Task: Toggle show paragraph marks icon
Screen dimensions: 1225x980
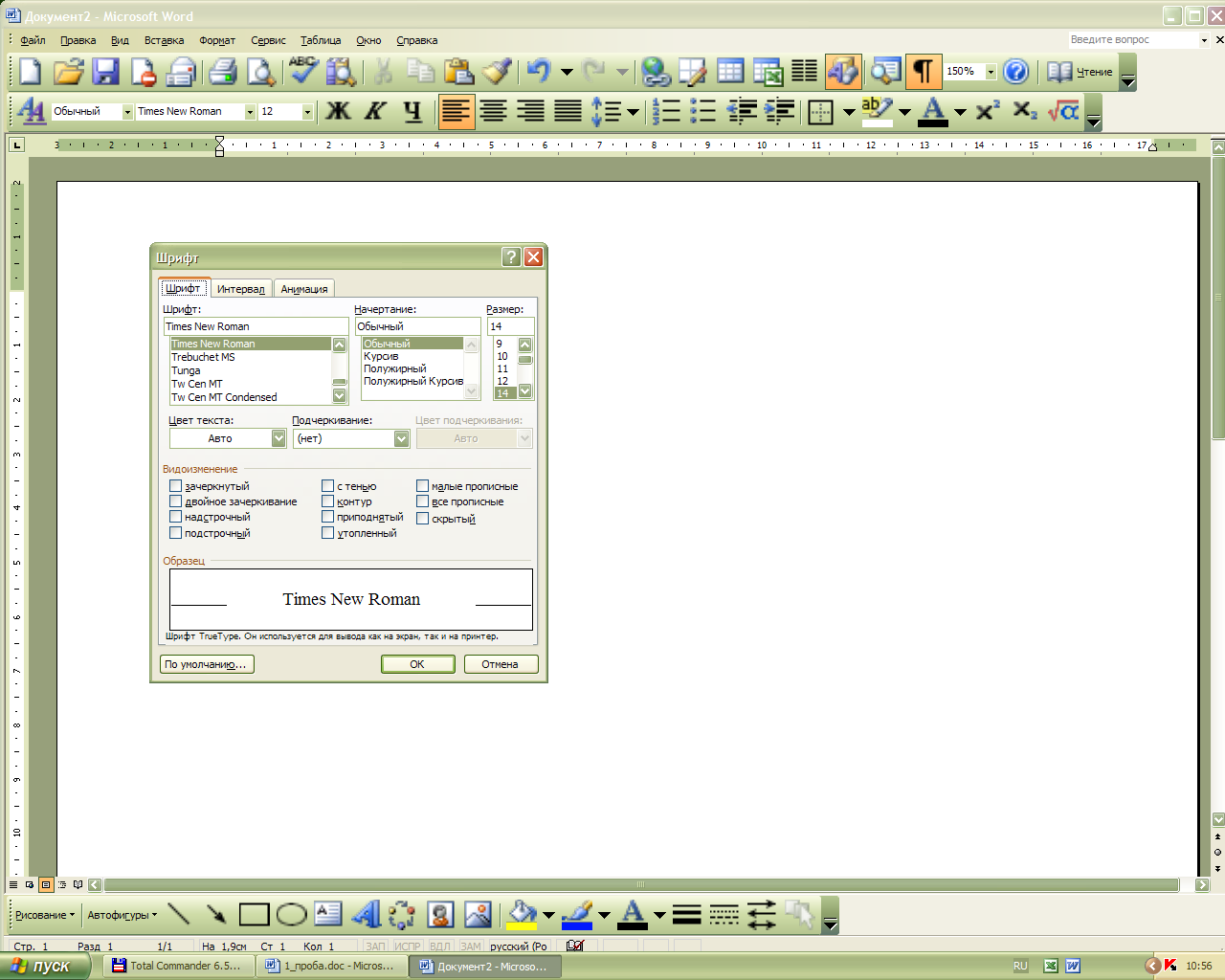Action: 924,72
